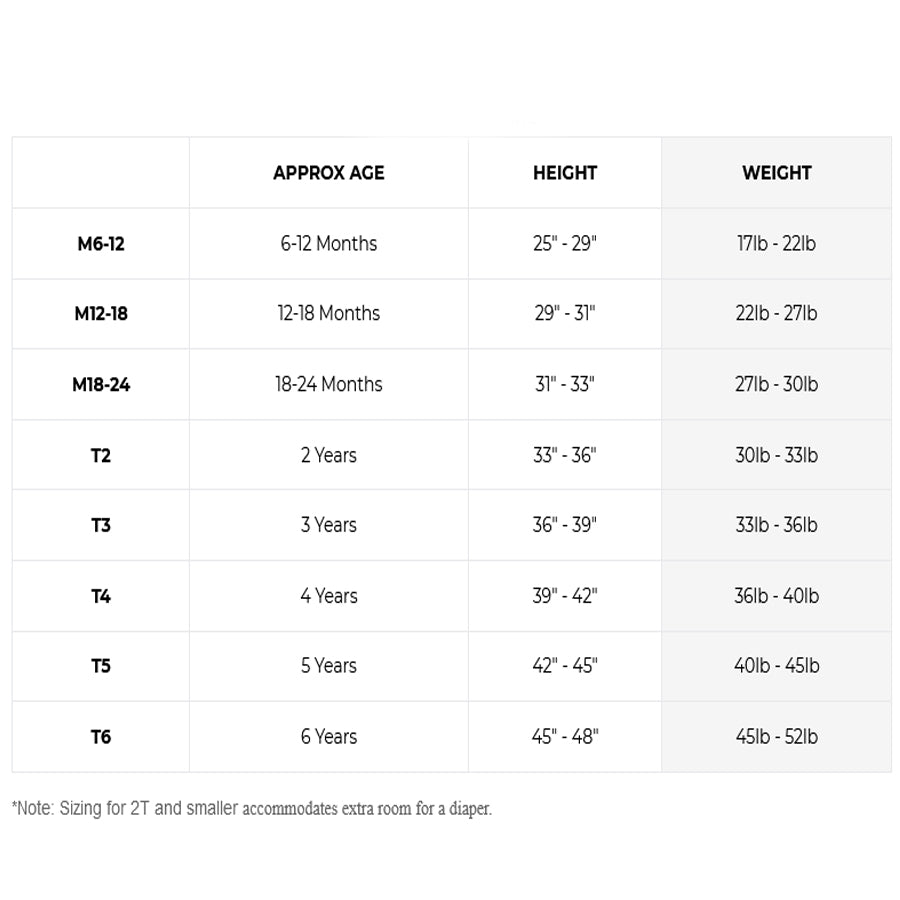Click the 18-24 Months age cell
The height and width of the screenshot is (900, 900).
(x=328, y=385)
